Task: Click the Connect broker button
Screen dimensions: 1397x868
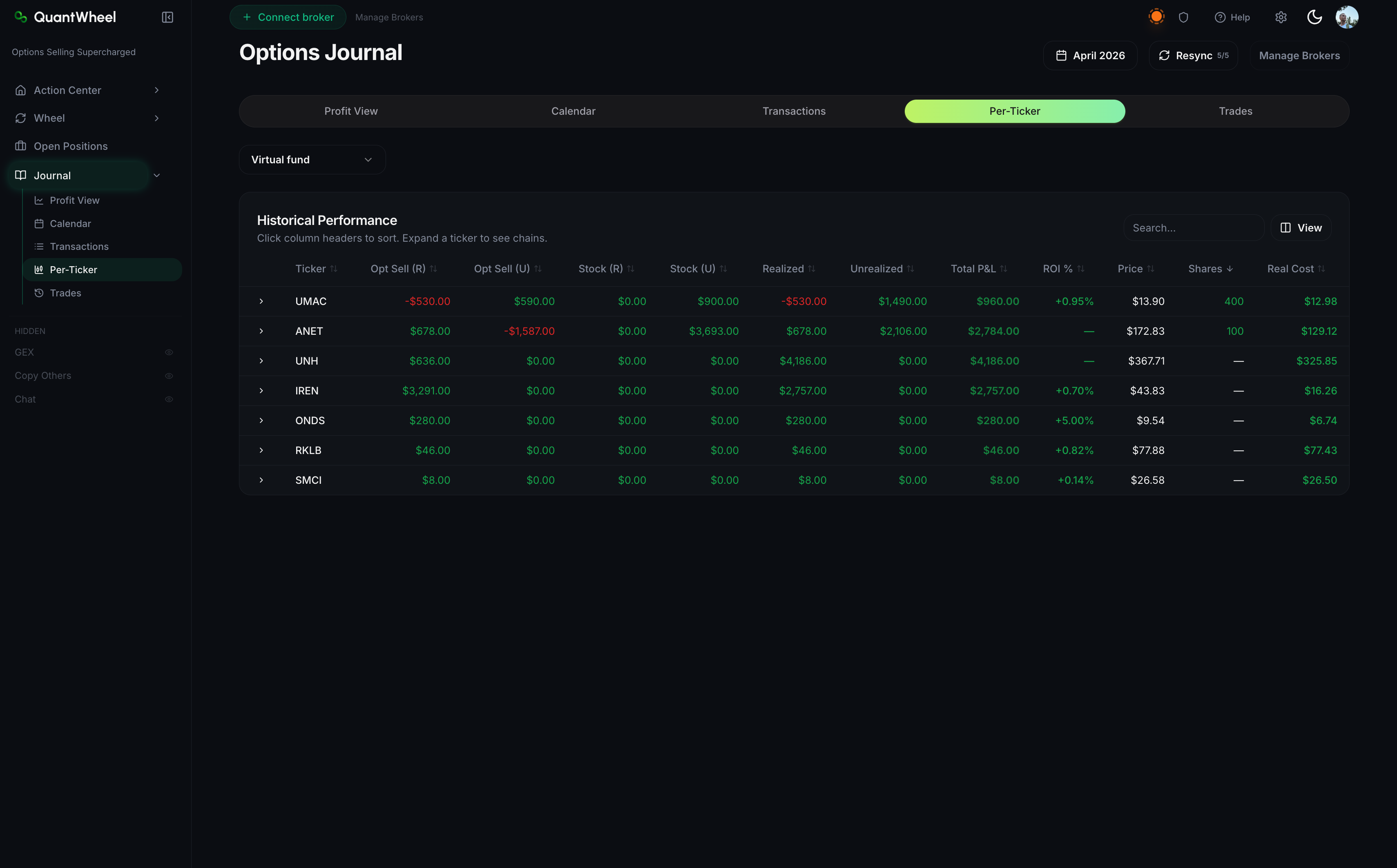Action: (x=288, y=17)
